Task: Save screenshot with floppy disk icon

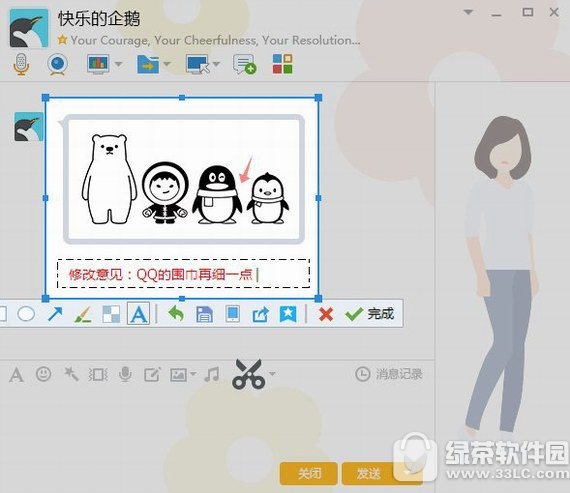Action: pyautogui.click(x=204, y=314)
